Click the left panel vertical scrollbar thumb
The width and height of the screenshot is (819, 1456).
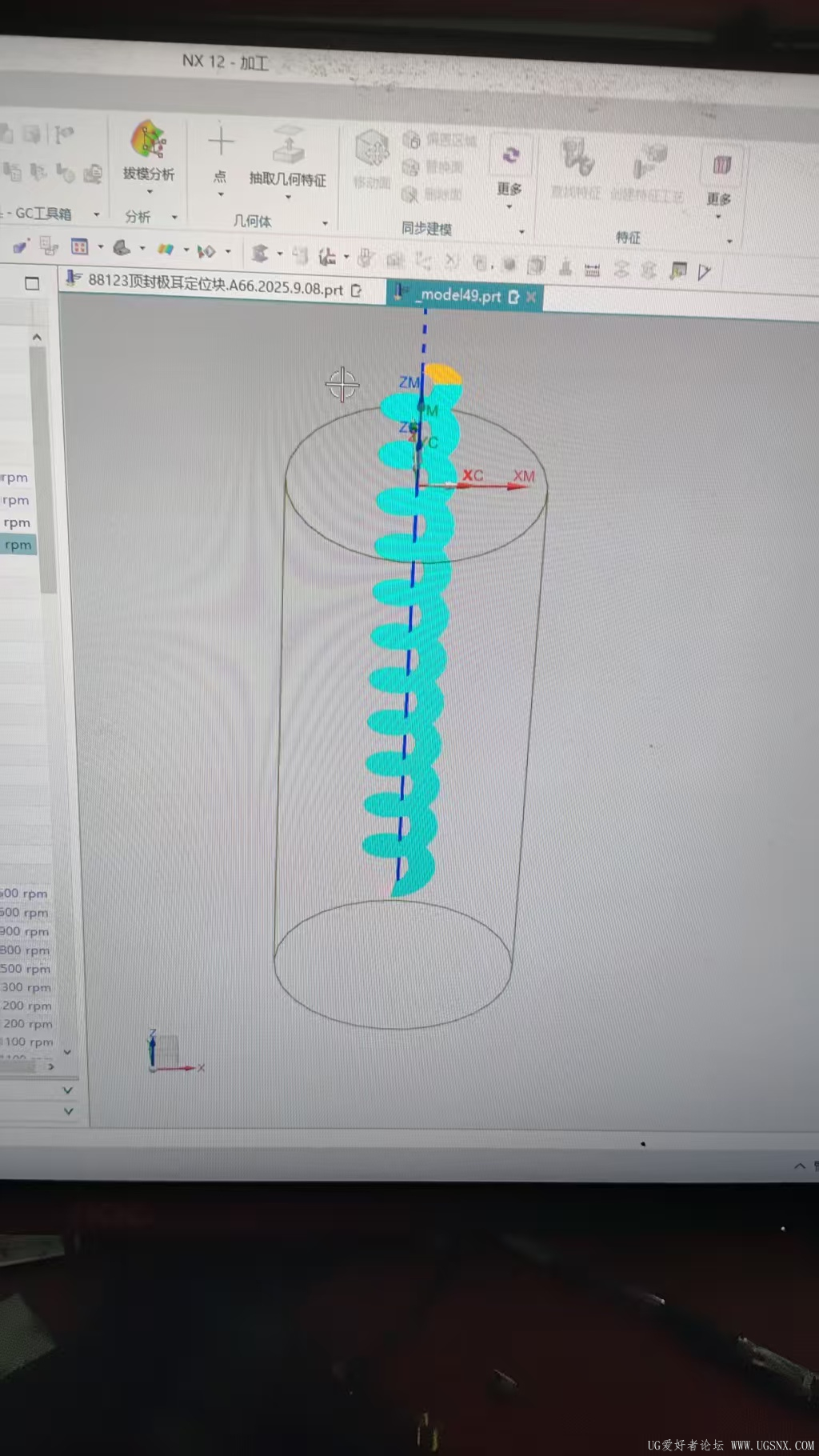[43, 468]
